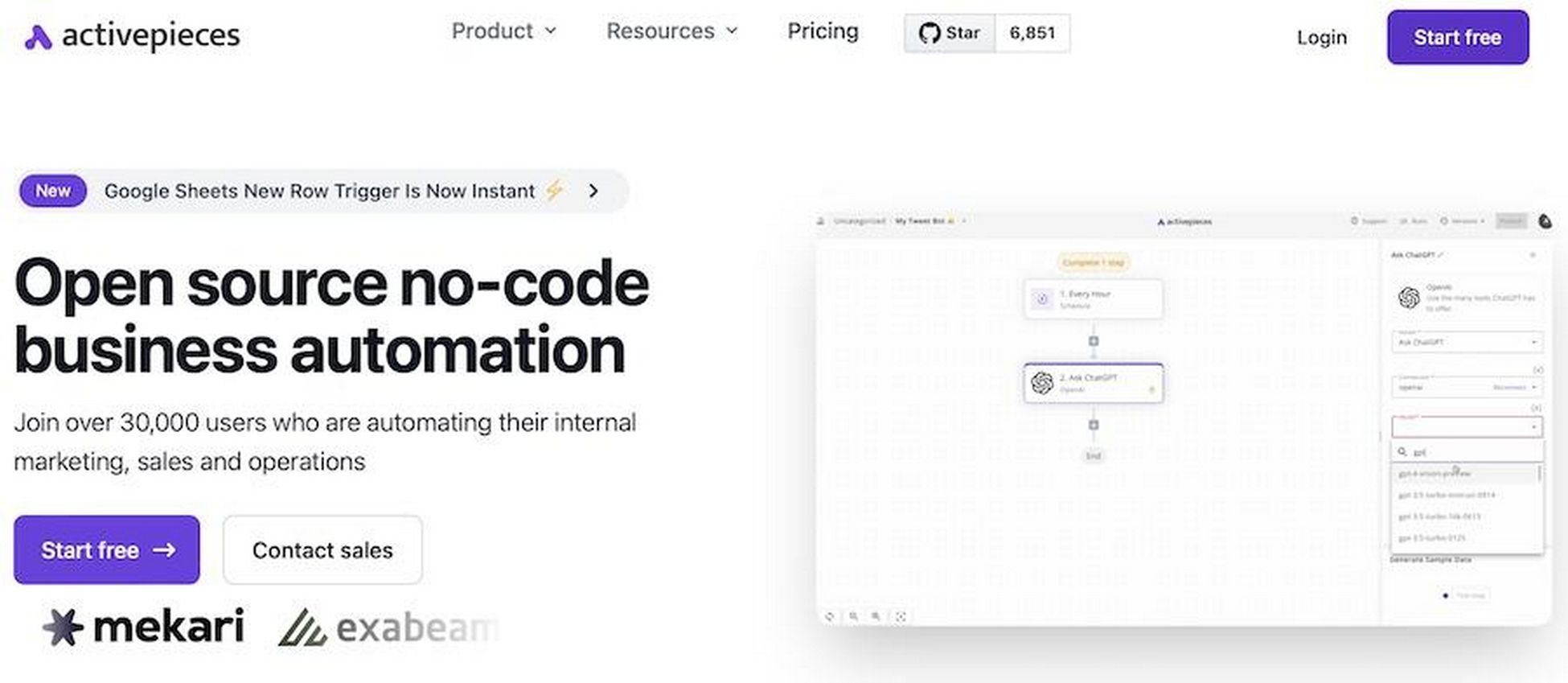Image resolution: width=1568 pixels, height=683 pixels.
Task: Click the search icon in model dropdown
Action: (1402, 452)
